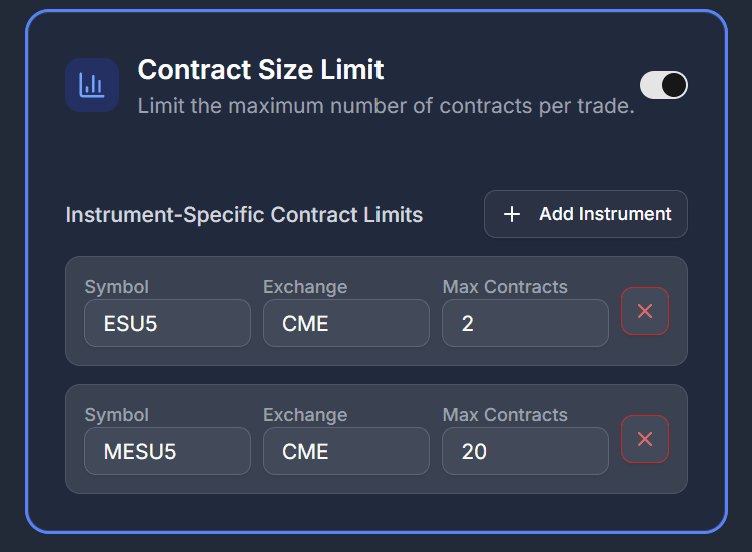The height and width of the screenshot is (552, 752).
Task: Focus the ESU5 symbol field
Action: [x=167, y=323]
